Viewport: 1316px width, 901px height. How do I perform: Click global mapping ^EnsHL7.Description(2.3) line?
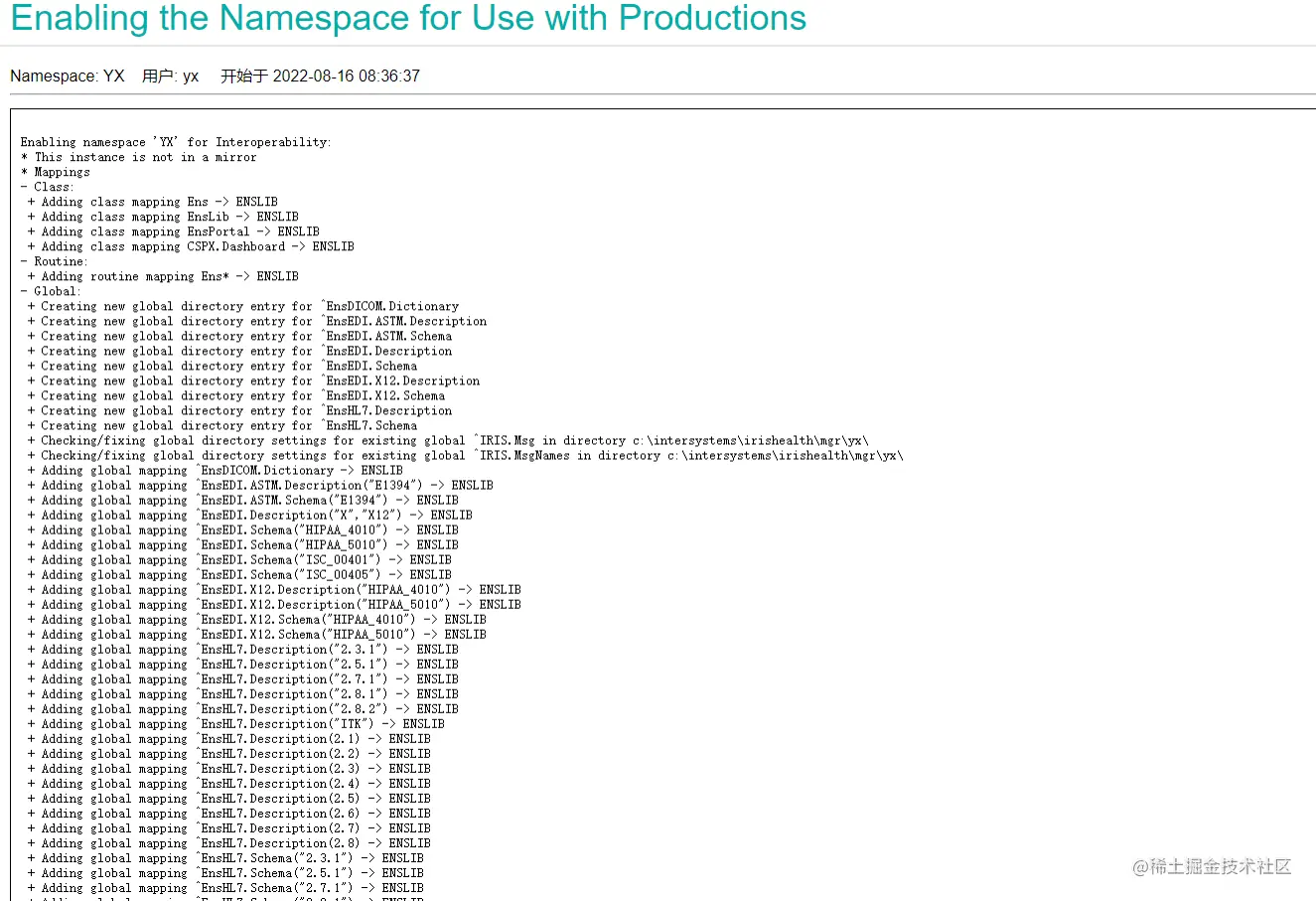[229, 768]
